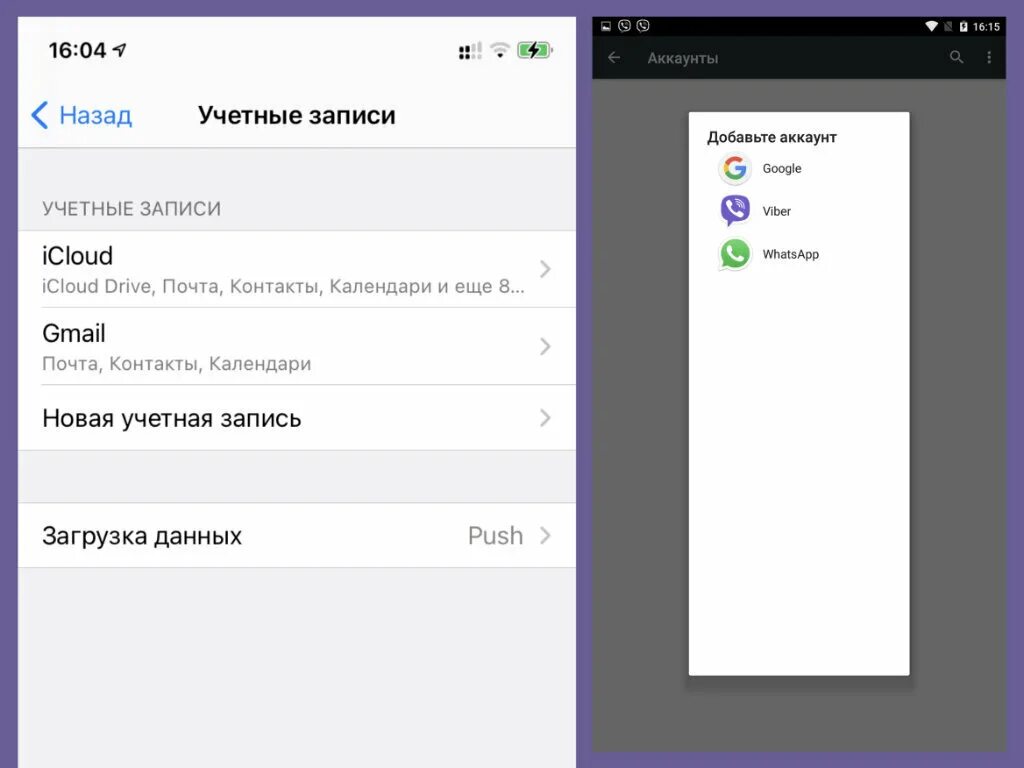This screenshot has height=768, width=1024.
Task: Tap the Android back arrow in Аккаунты
Action: [614, 57]
